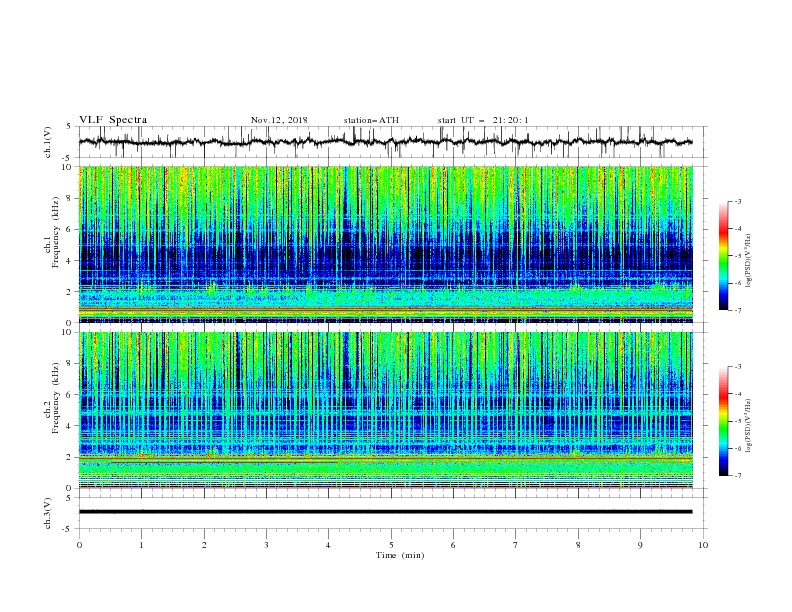Click the upper color bar legend
This screenshot has width=792, height=612.
pyautogui.click(x=724, y=256)
